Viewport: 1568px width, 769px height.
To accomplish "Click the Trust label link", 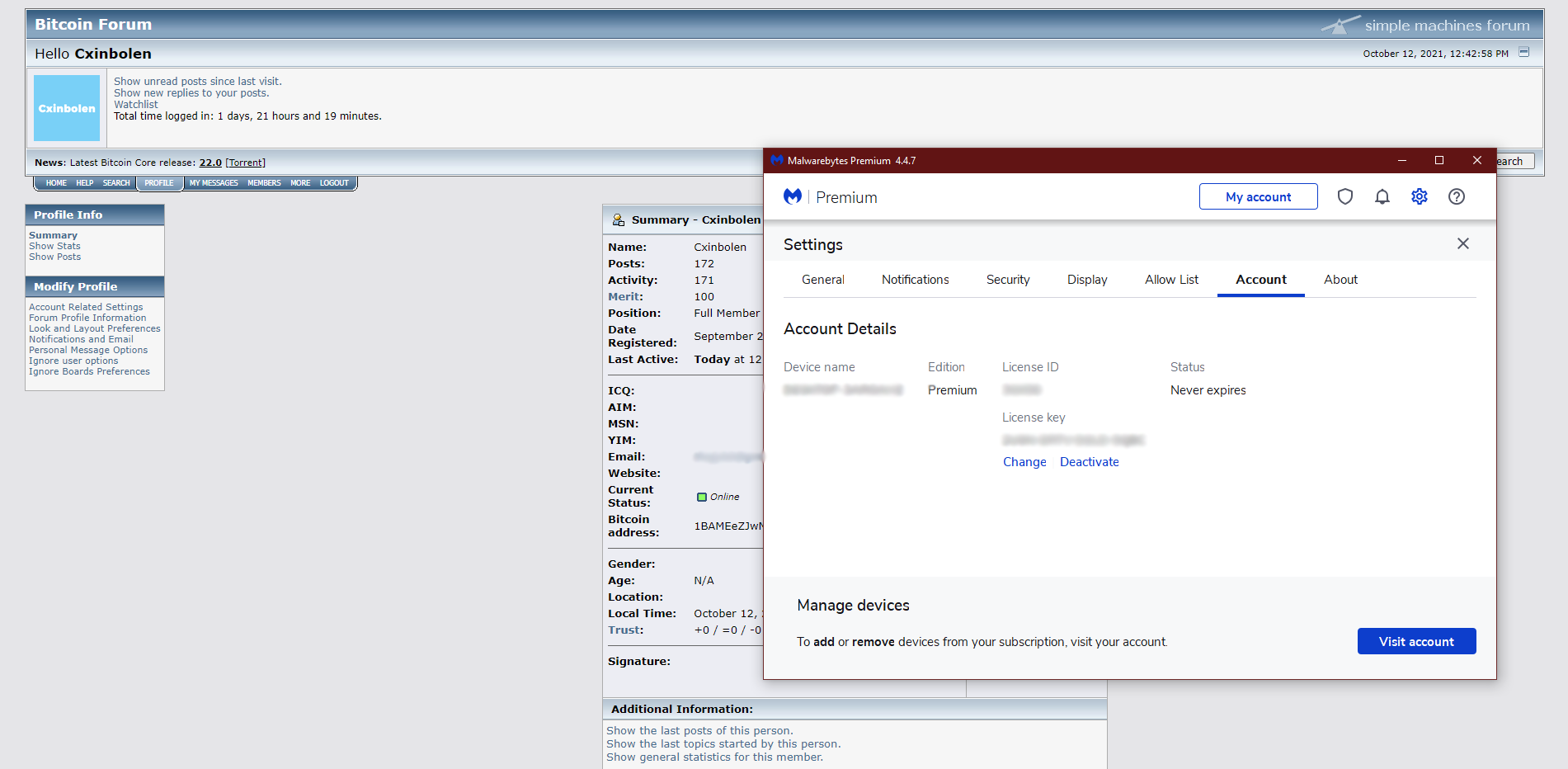I will 624,630.
